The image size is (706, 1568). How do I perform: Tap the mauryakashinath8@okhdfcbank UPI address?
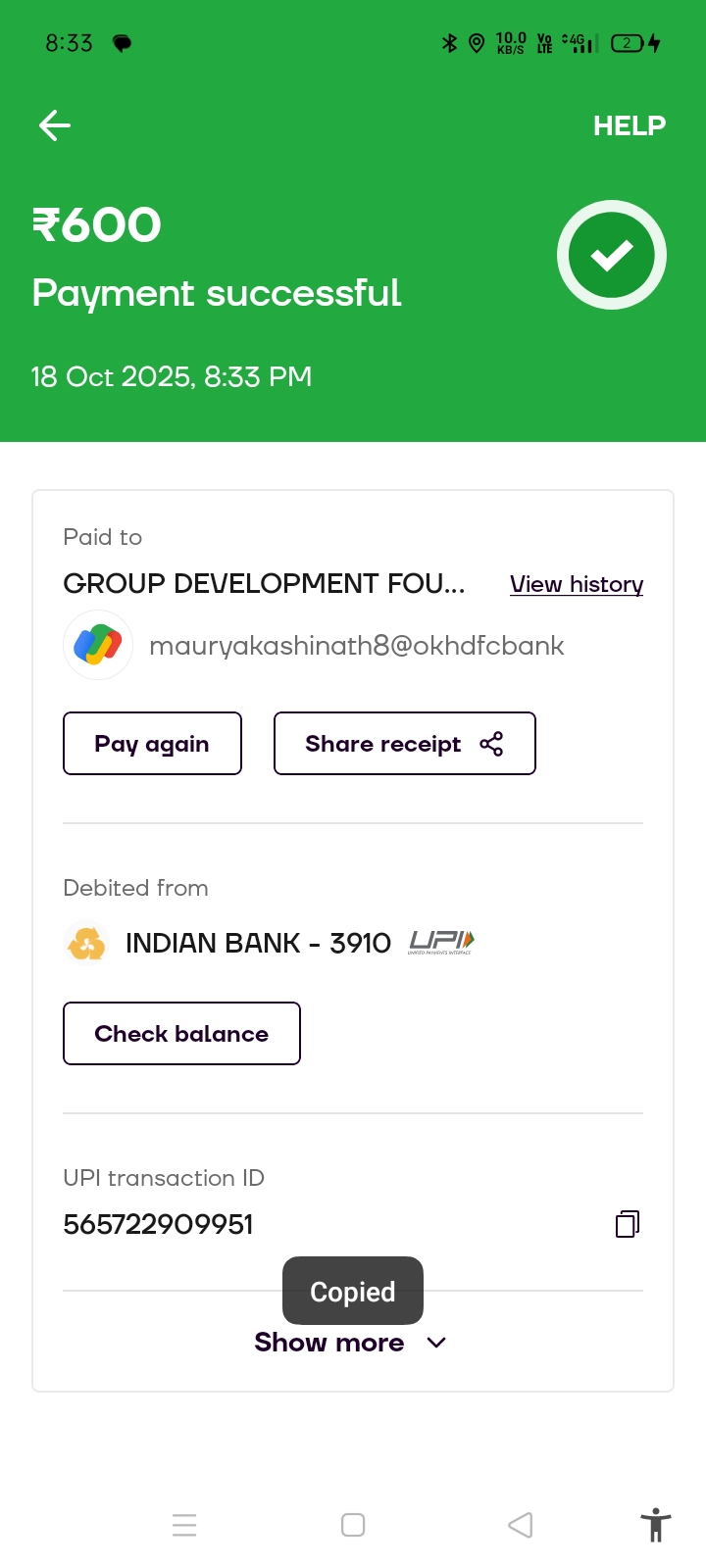[x=357, y=646]
